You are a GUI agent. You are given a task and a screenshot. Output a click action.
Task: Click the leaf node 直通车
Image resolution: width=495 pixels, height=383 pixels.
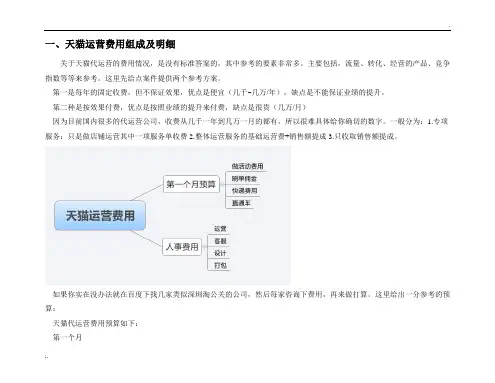pos(241,203)
